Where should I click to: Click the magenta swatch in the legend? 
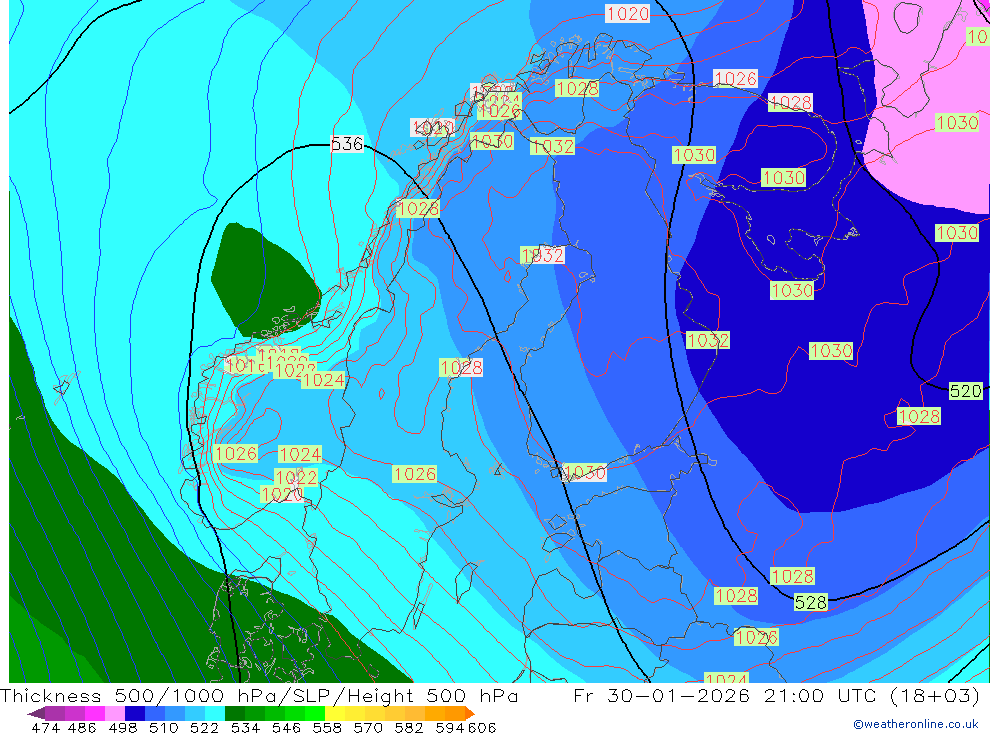[94, 713]
